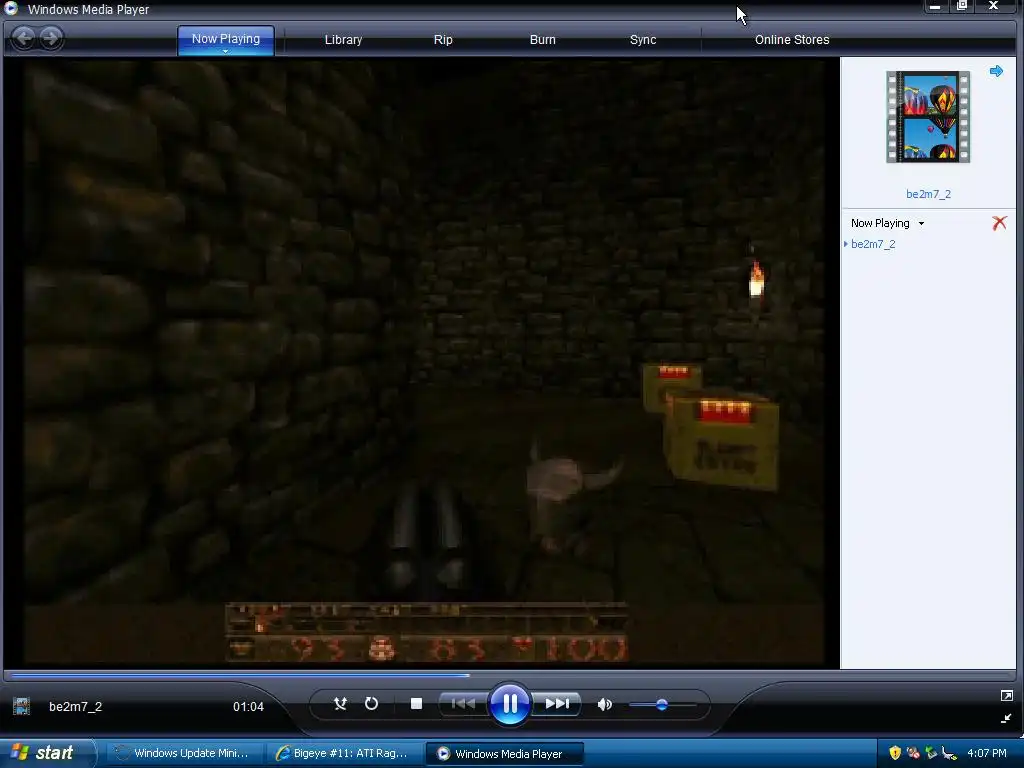This screenshot has height=768, width=1024.
Task: Select be2m7_2 in the playlist
Action: (873, 244)
